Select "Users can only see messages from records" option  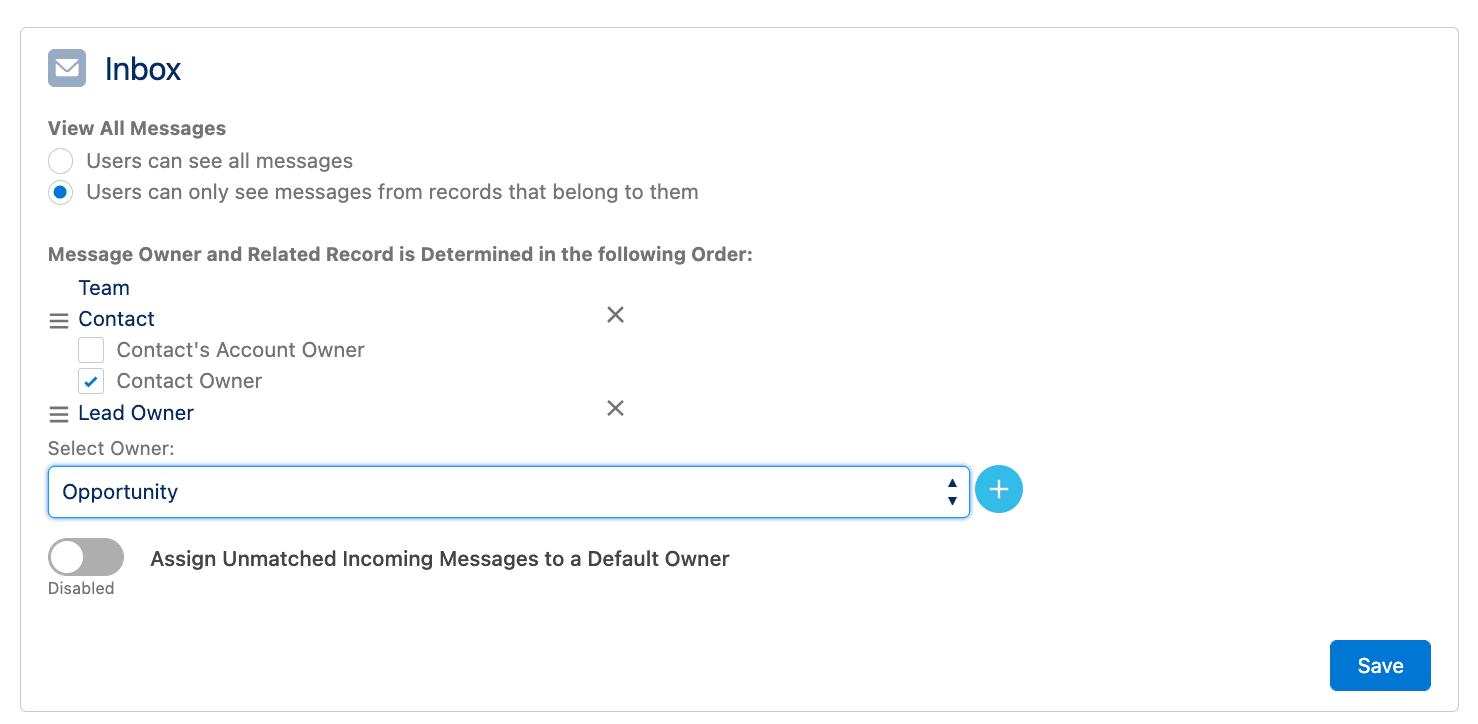pos(61,192)
